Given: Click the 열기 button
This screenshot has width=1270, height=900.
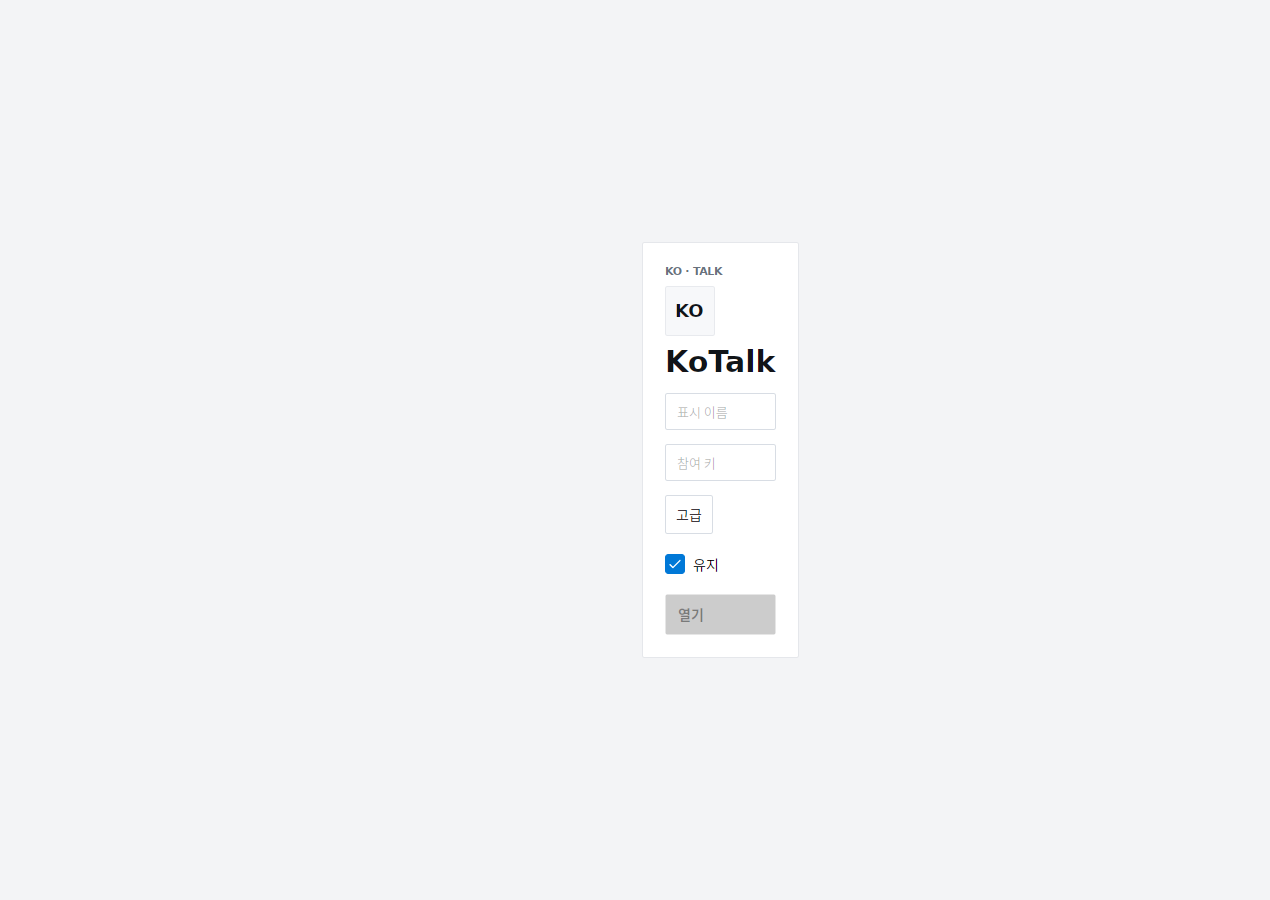Looking at the screenshot, I should [x=720, y=615].
